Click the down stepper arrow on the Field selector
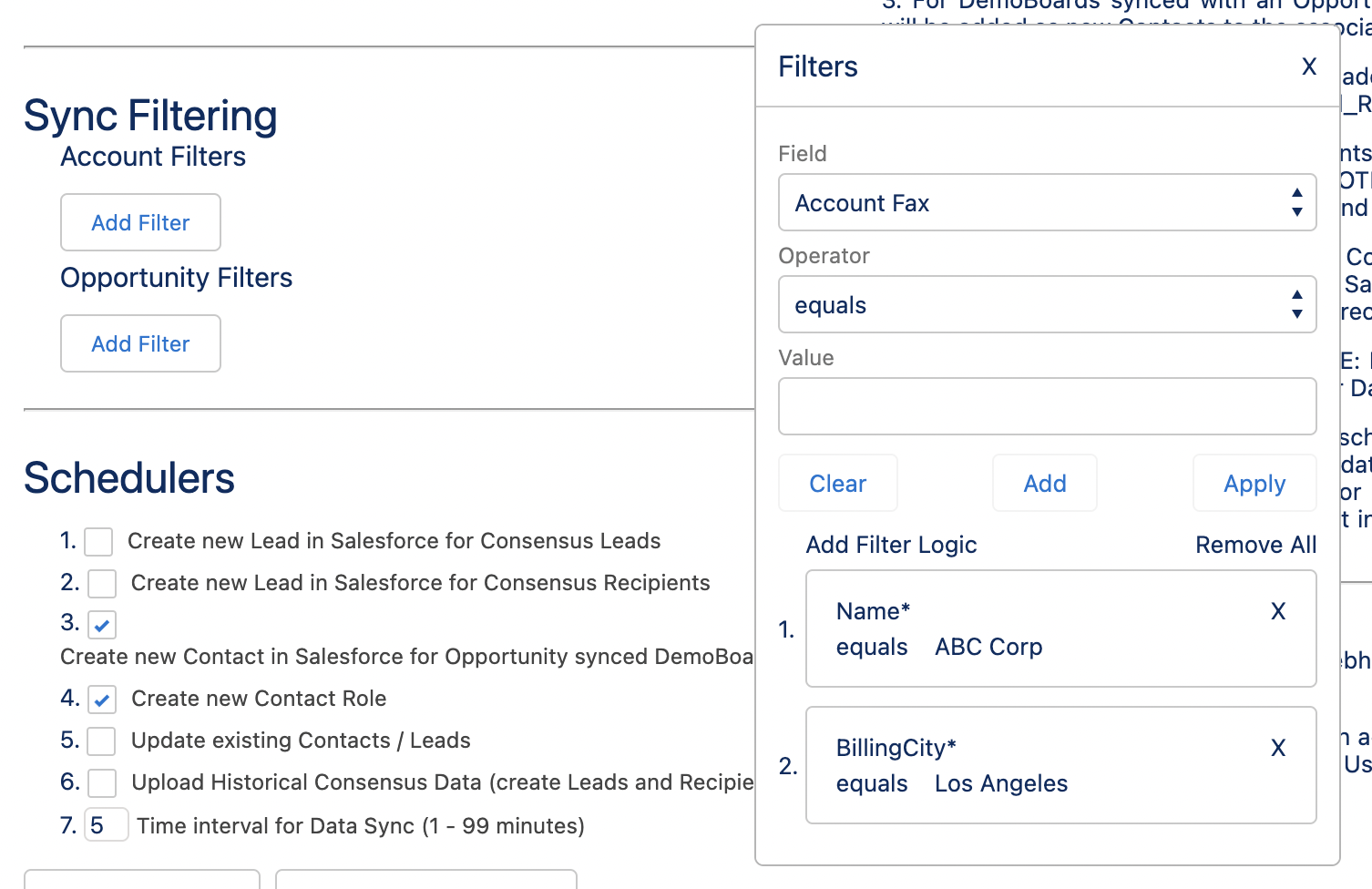 [x=1296, y=211]
